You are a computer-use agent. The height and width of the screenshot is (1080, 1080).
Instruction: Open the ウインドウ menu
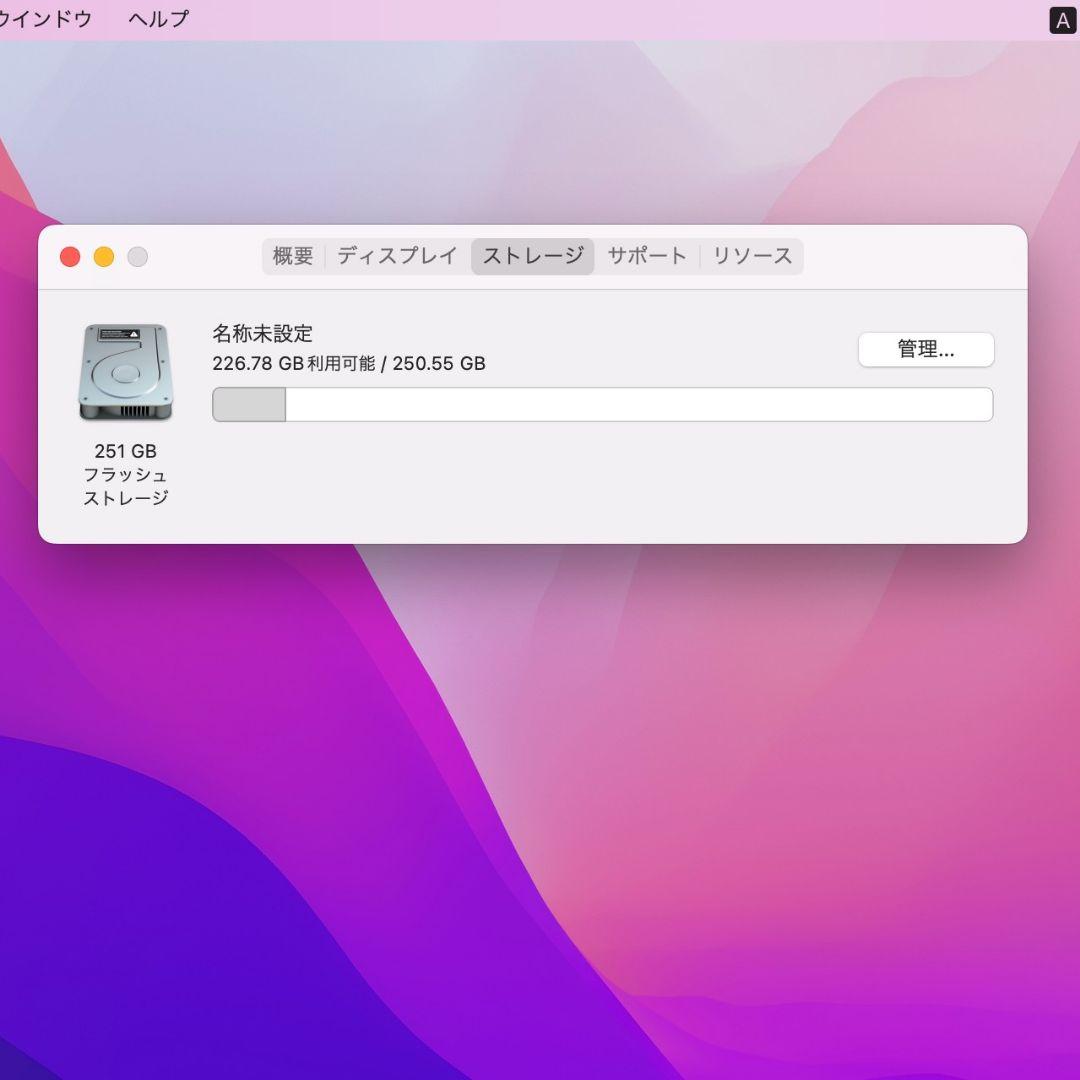click(x=45, y=18)
